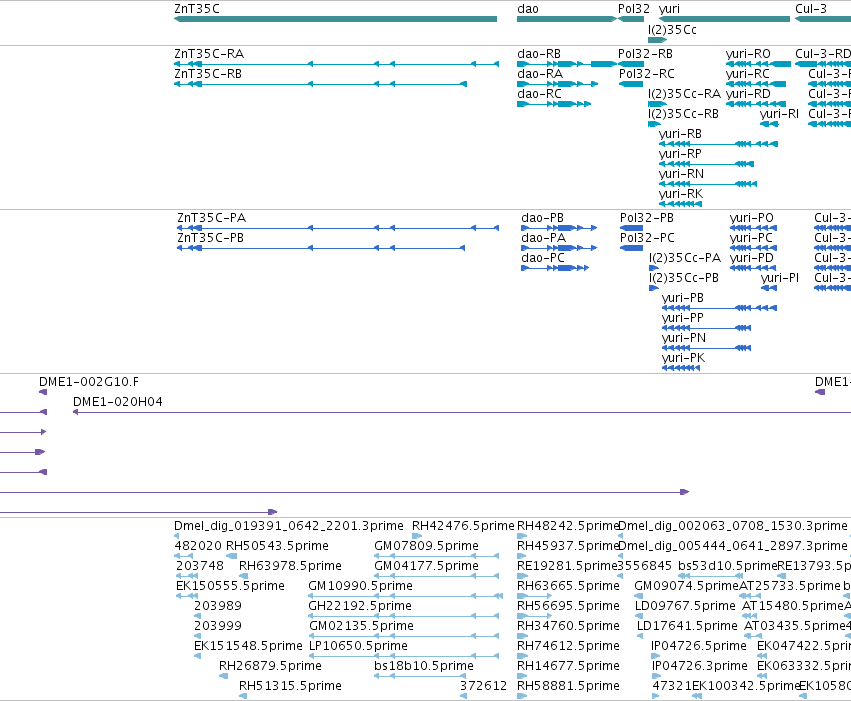Select the l(2)35Cc gene label
This screenshot has width=851, height=701.
672,30
